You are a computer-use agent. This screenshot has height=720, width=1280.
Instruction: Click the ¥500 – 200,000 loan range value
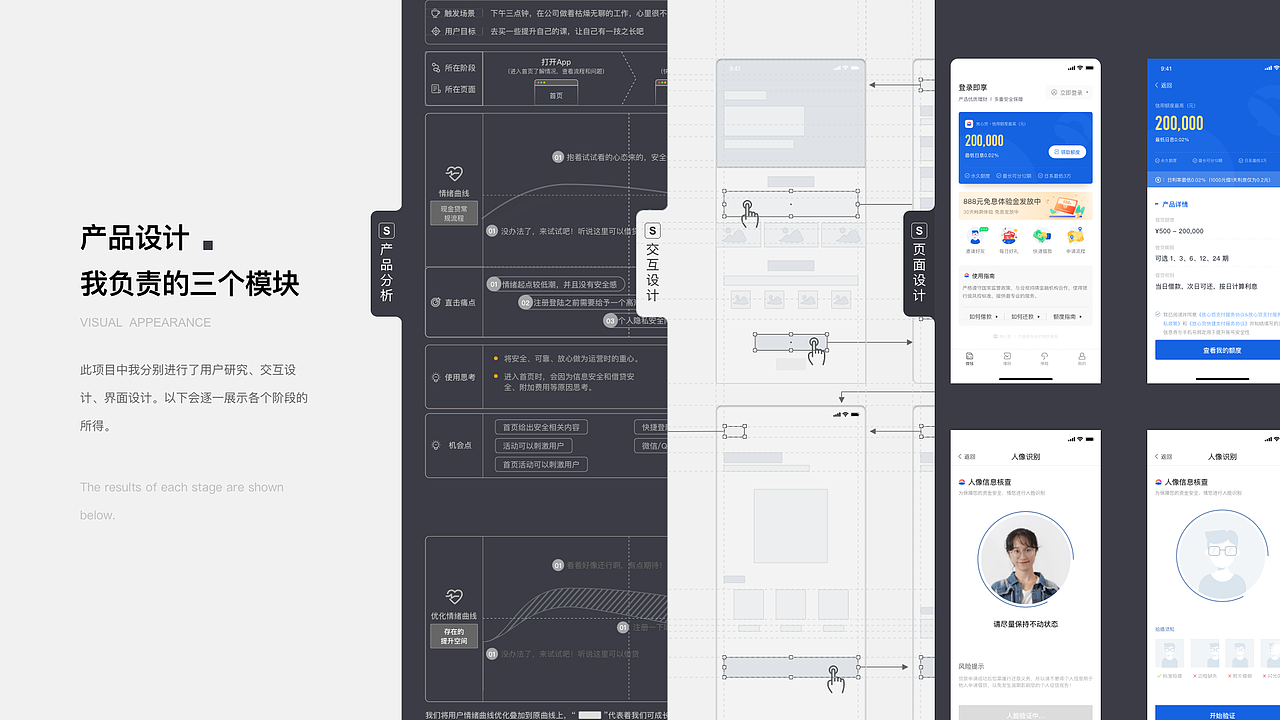[1180, 231]
